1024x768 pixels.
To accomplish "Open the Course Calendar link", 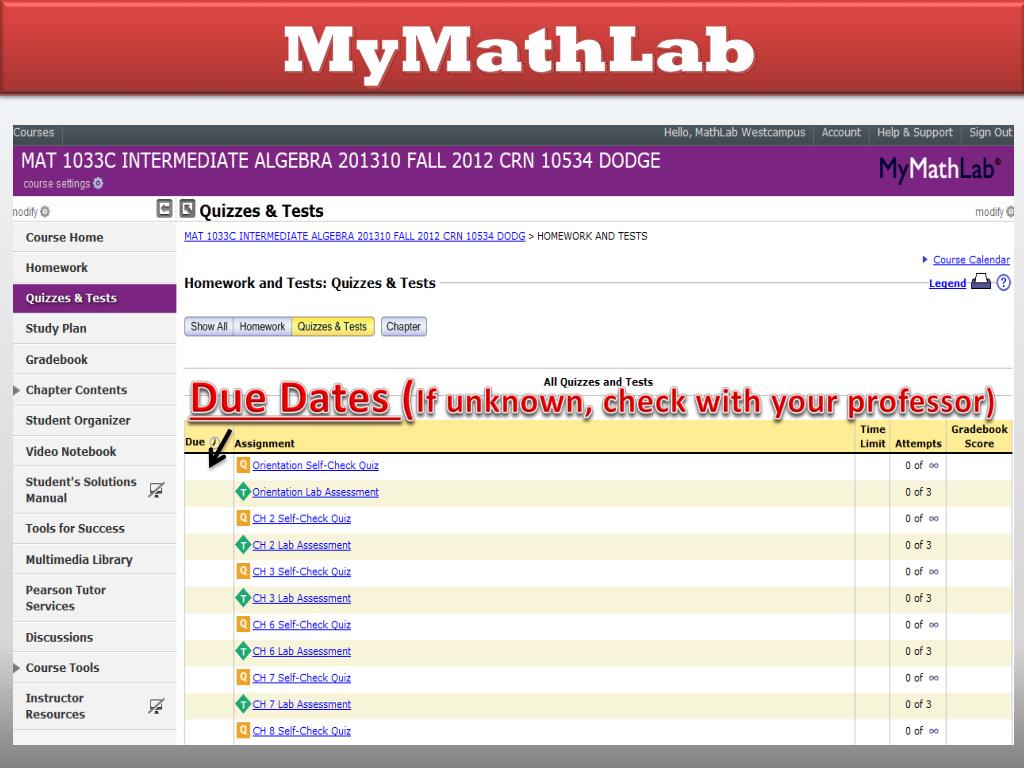I will (971, 259).
